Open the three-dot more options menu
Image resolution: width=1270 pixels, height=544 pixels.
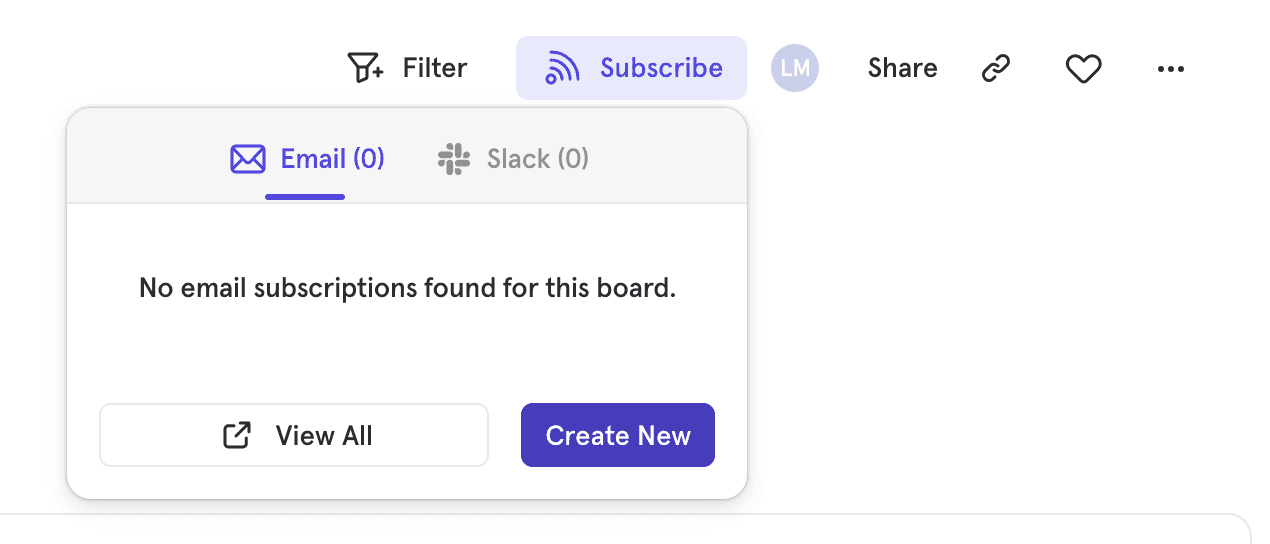coord(1170,68)
